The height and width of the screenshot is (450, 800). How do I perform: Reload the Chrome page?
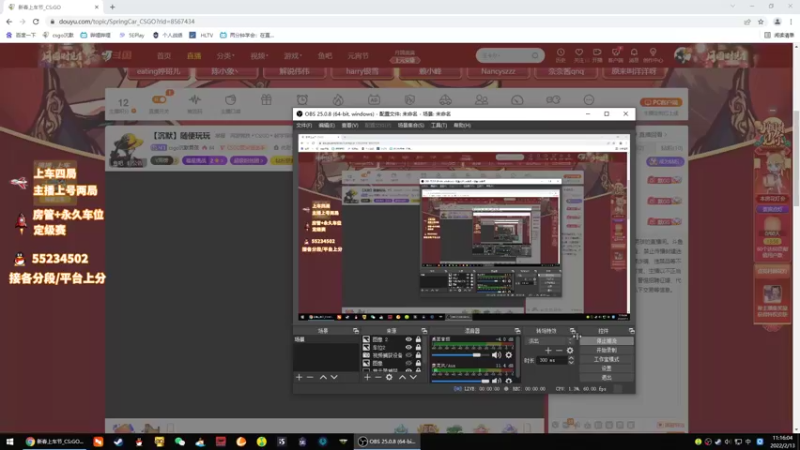[36, 21]
